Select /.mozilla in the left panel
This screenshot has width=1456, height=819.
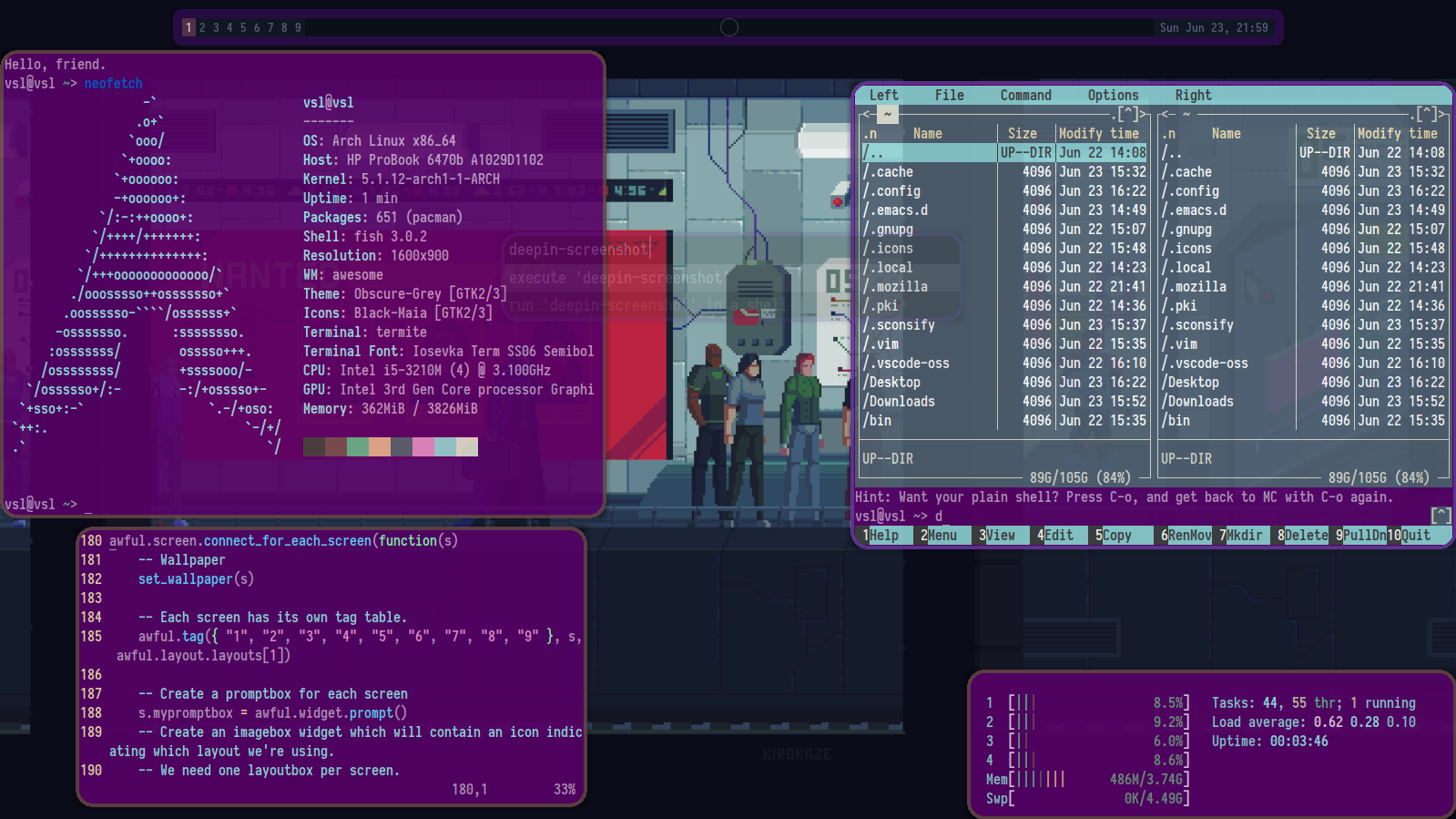point(1004,286)
